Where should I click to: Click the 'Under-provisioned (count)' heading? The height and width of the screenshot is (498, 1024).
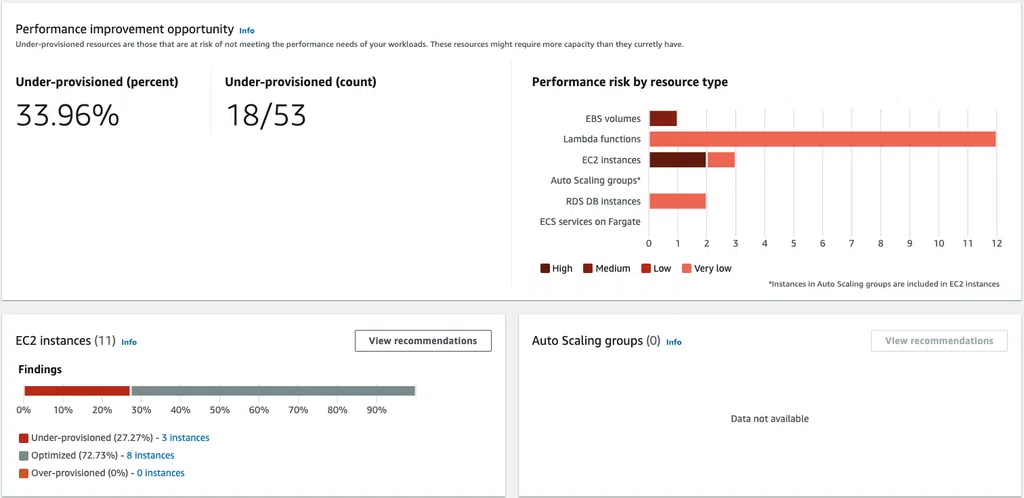click(x=300, y=82)
